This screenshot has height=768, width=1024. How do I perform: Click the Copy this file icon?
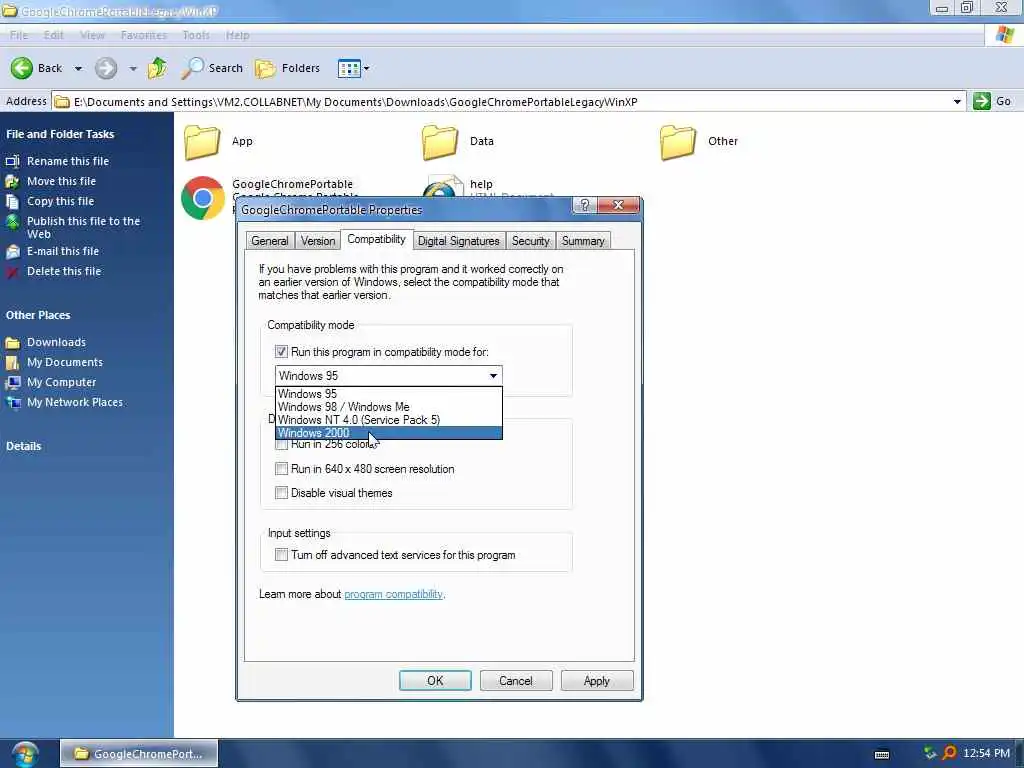pos(12,202)
